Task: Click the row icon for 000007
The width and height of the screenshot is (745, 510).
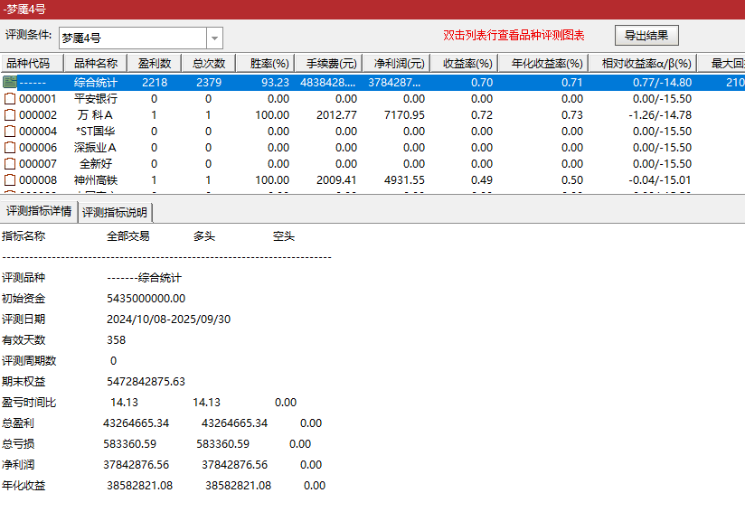Action: pos(10,164)
